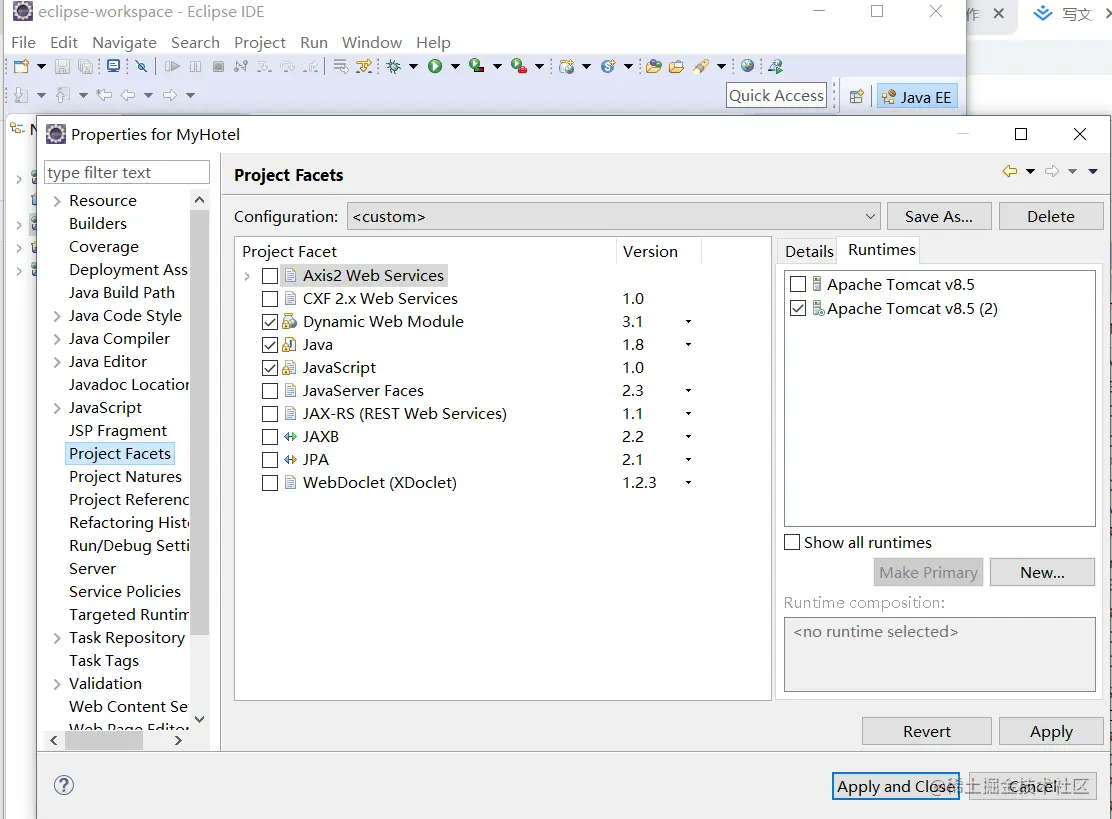The image size is (1112, 819).
Task: Click the Open Web Browser globe icon
Action: 747,66
